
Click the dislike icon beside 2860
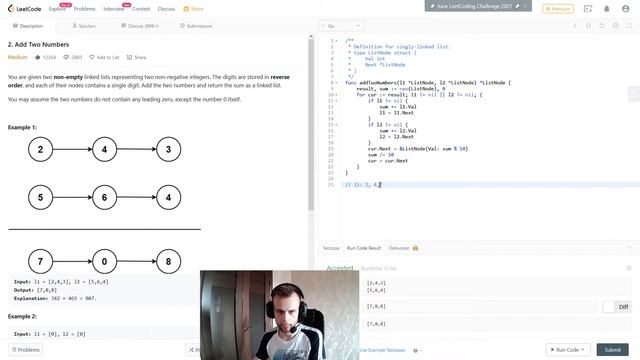pyautogui.click(x=66, y=57)
